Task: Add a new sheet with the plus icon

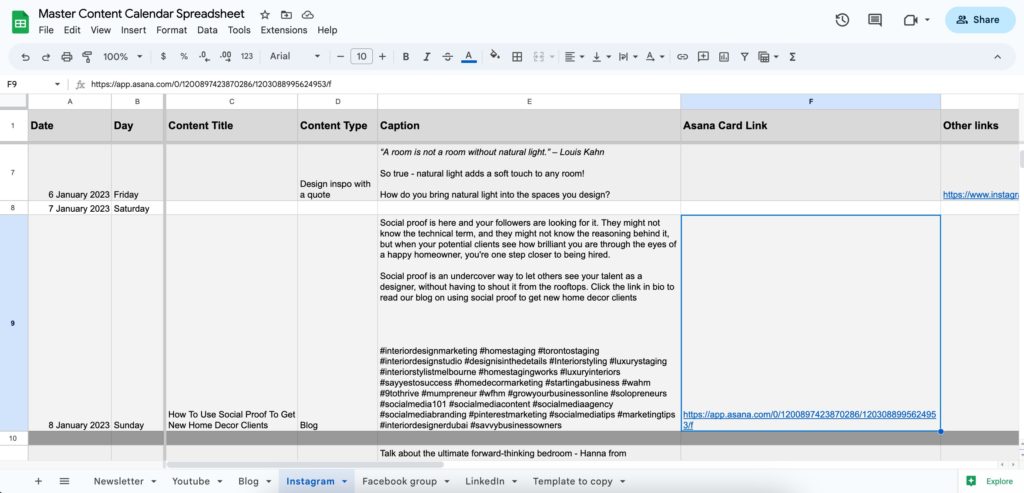Action: 38,481
